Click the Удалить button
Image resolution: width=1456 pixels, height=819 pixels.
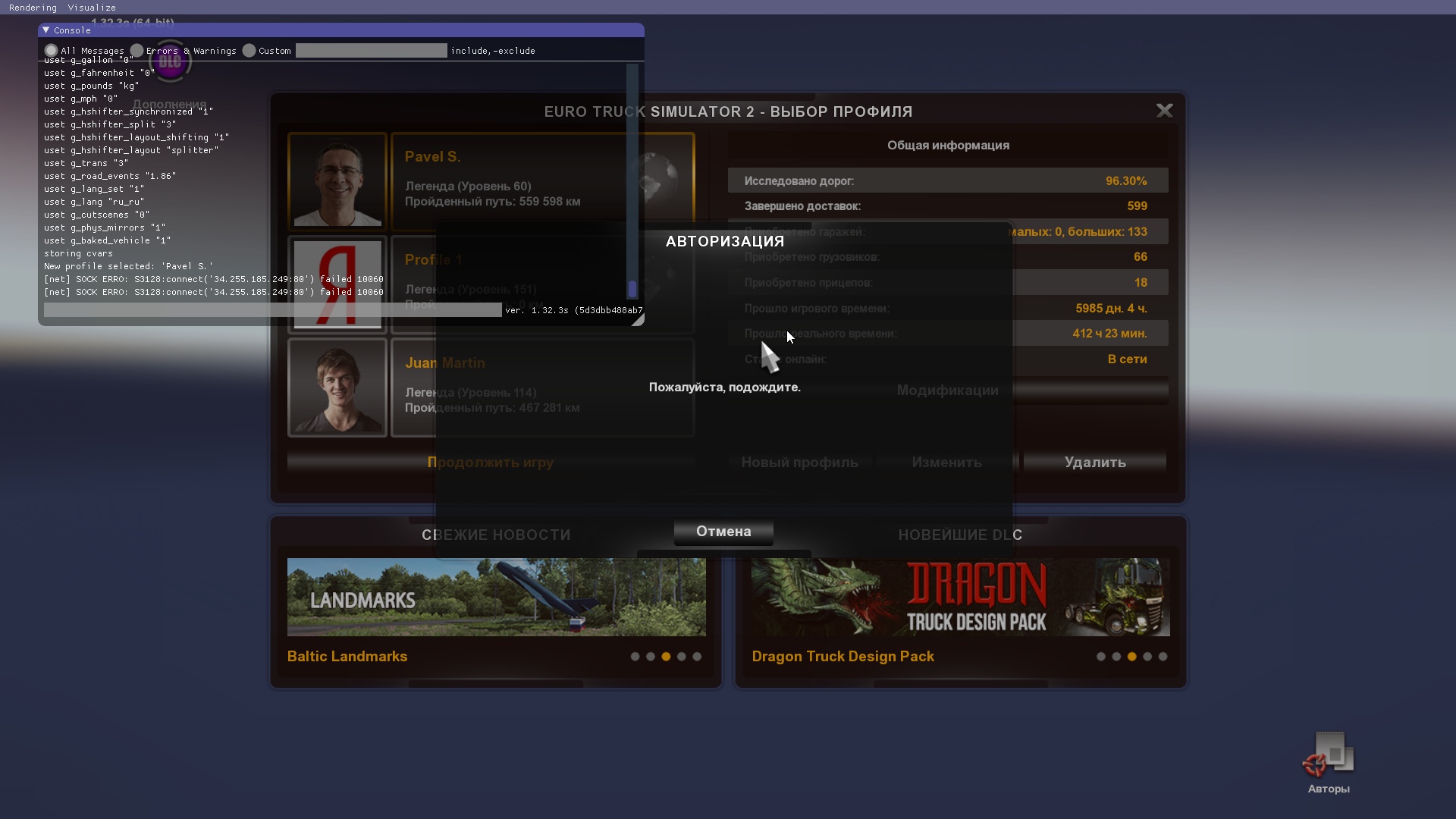(x=1095, y=463)
